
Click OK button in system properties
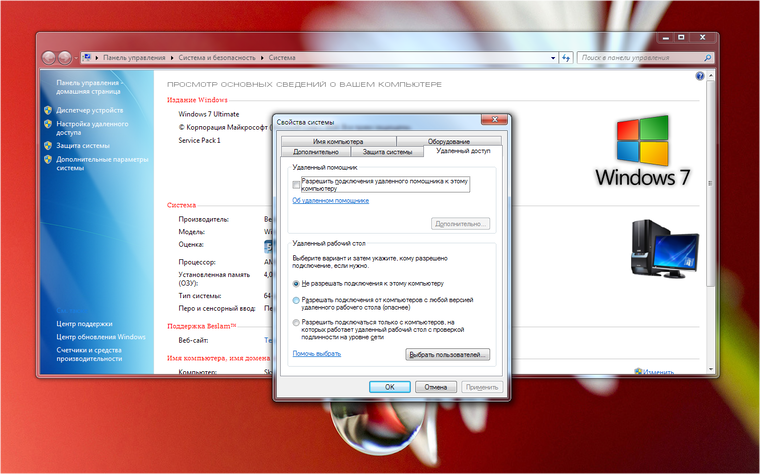click(390, 387)
